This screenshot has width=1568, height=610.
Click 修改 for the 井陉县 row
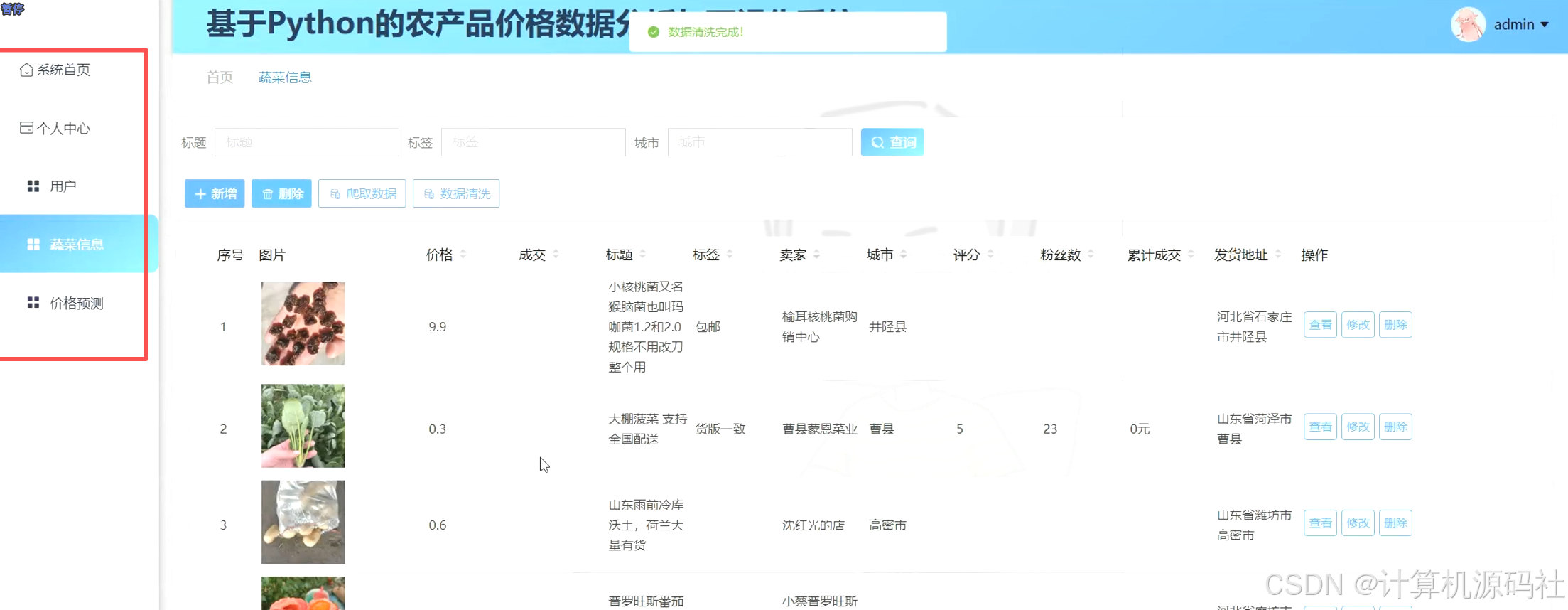(1358, 325)
